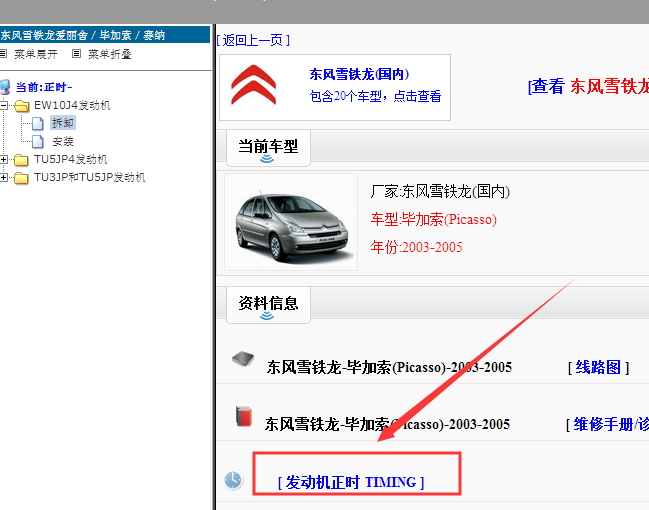This screenshot has width=649, height=510.
Task: Click the 菜单折叠 list icon
Action: click(x=77, y=53)
